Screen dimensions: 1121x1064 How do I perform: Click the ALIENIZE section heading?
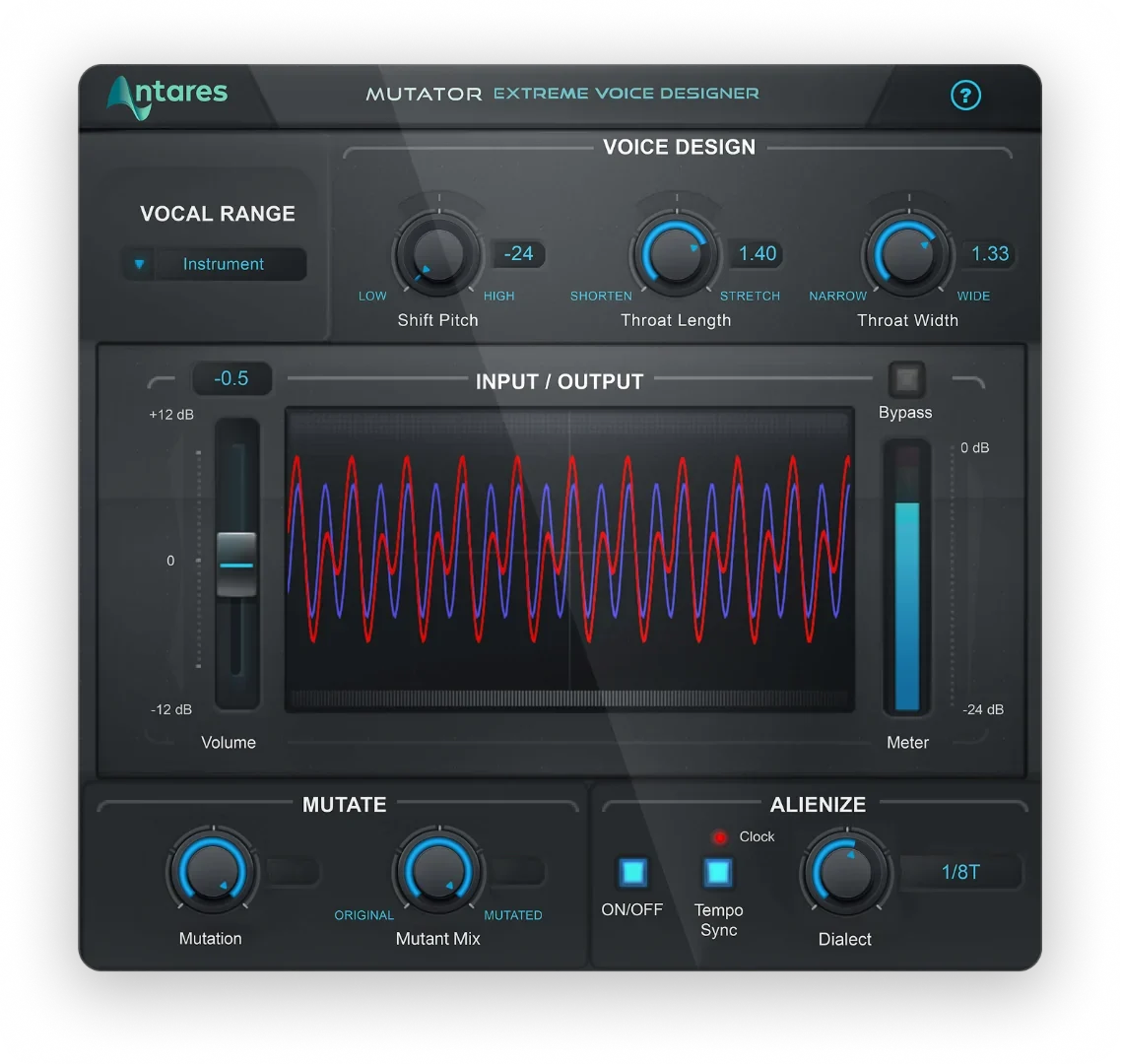(x=818, y=805)
